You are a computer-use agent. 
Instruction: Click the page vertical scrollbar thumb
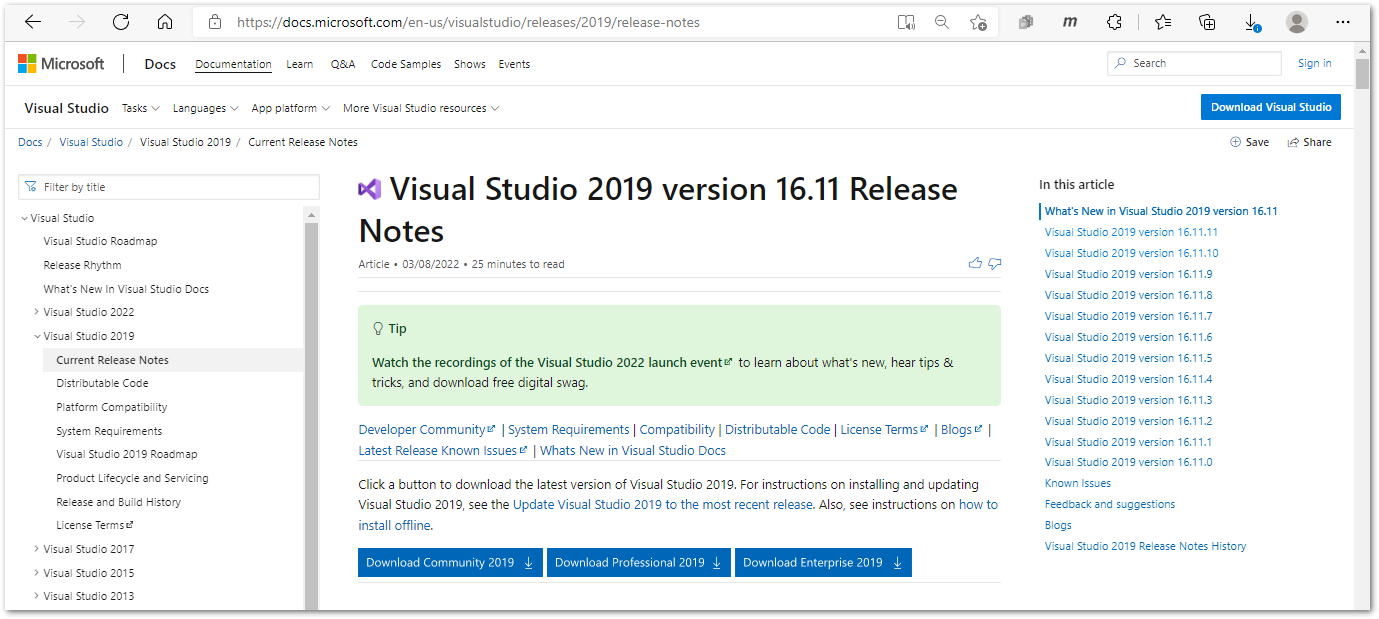[1362, 75]
